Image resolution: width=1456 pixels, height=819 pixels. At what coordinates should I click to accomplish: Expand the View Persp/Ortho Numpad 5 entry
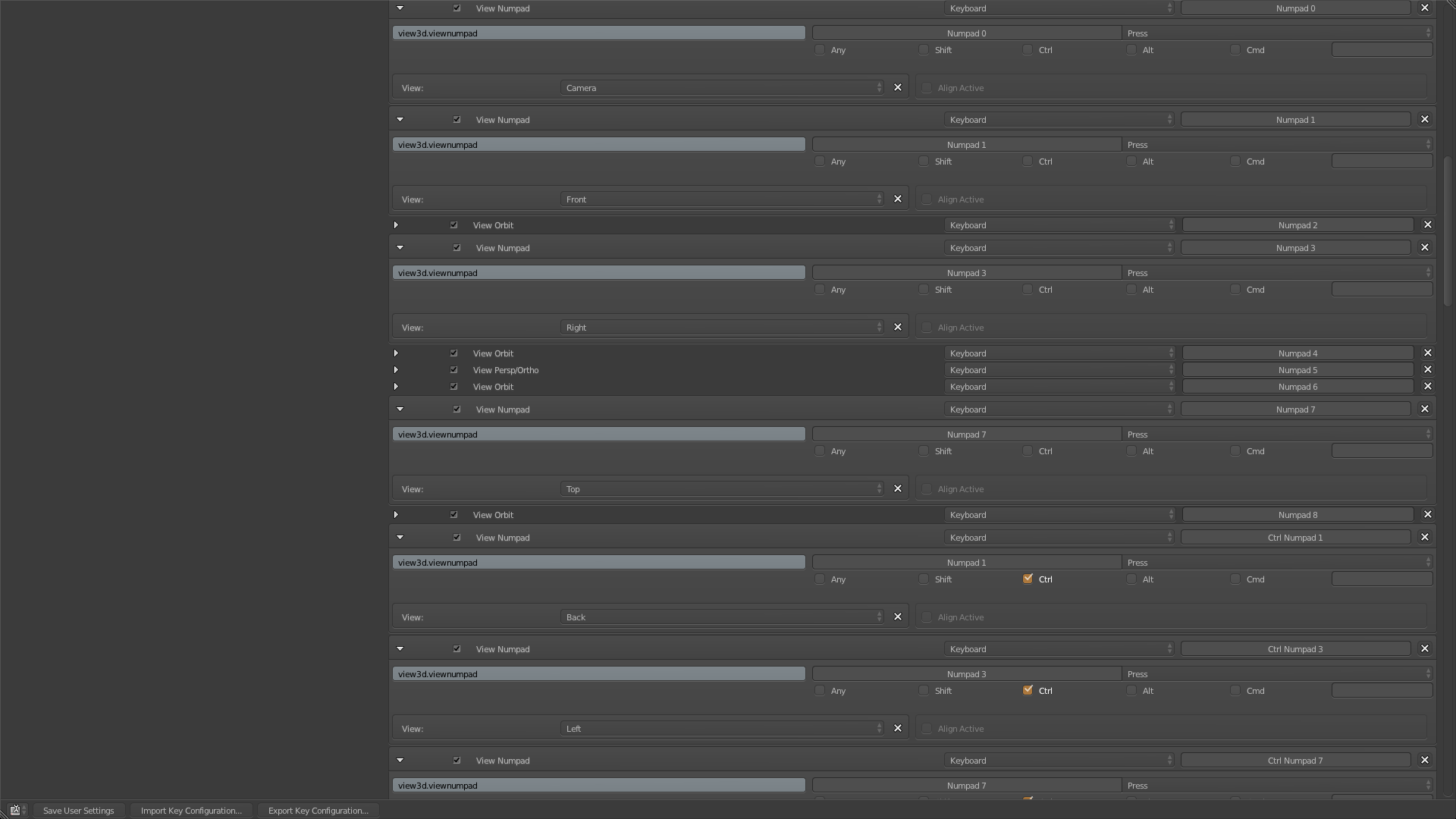point(396,370)
